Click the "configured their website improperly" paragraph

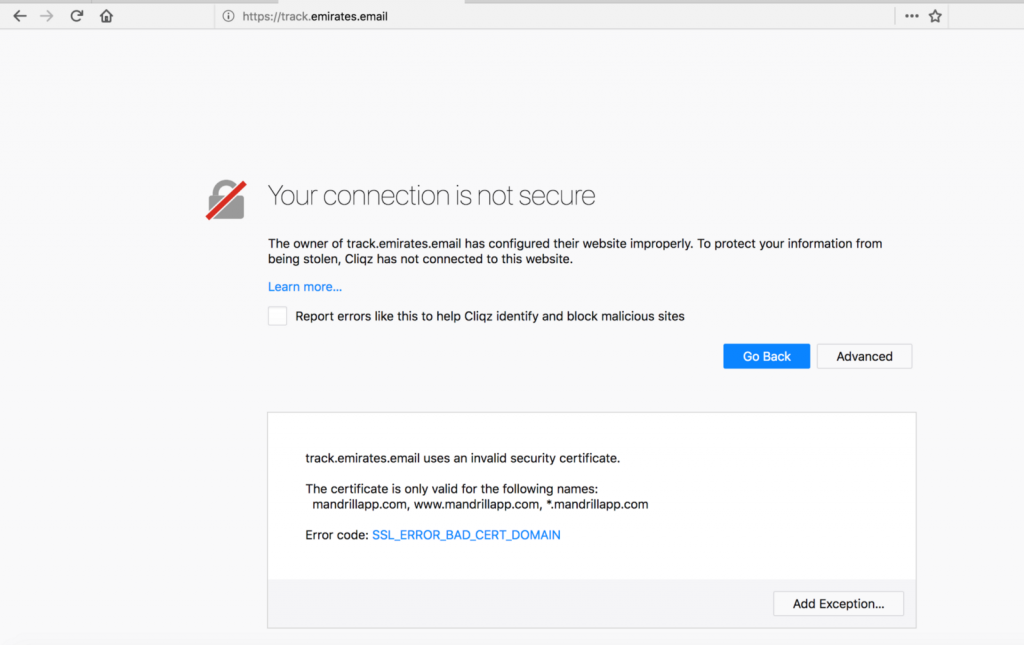(x=575, y=251)
